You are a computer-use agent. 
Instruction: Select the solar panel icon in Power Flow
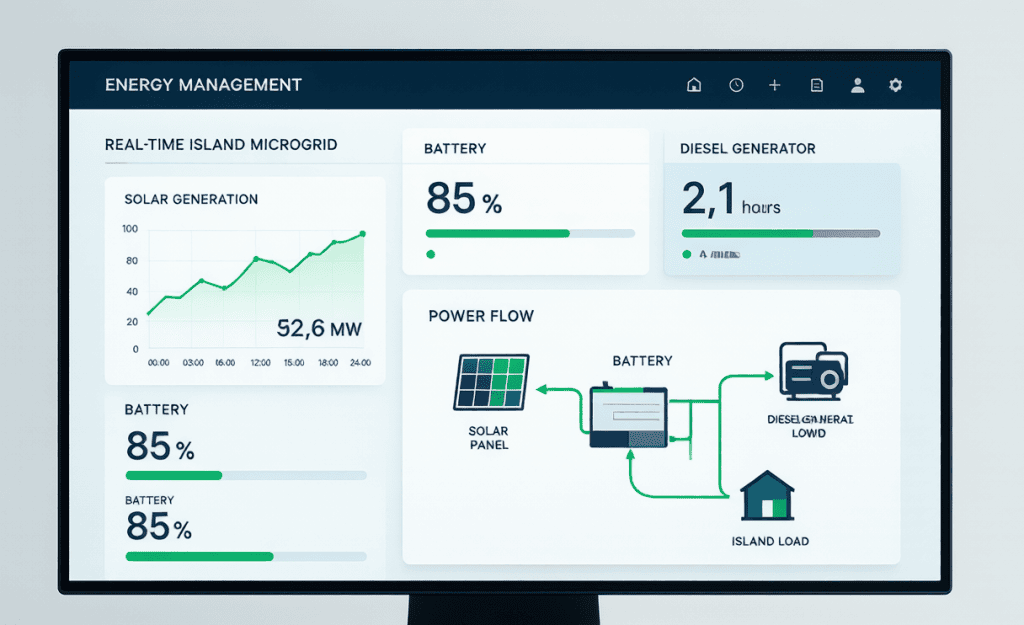click(x=491, y=382)
